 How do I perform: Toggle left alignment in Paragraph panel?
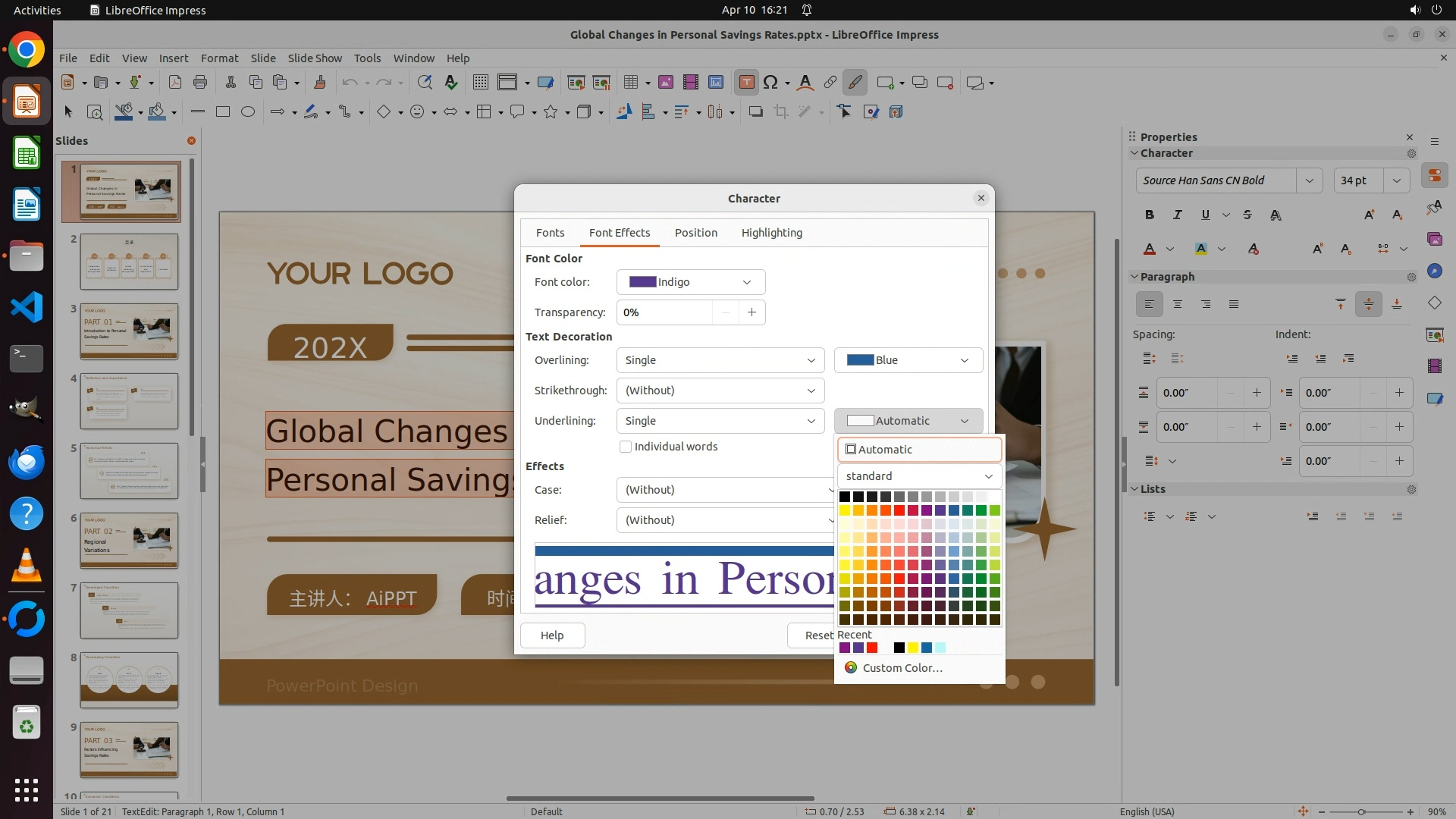(x=1150, y=304)
